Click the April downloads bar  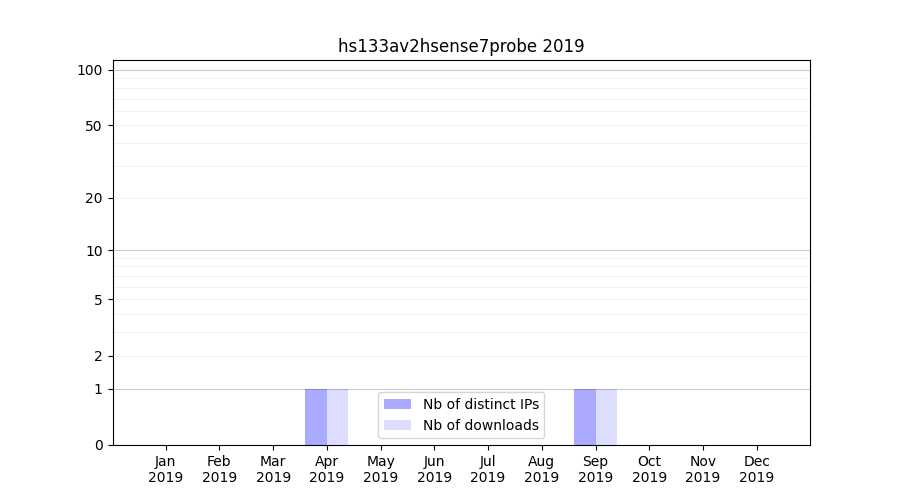tap(338, 417)
